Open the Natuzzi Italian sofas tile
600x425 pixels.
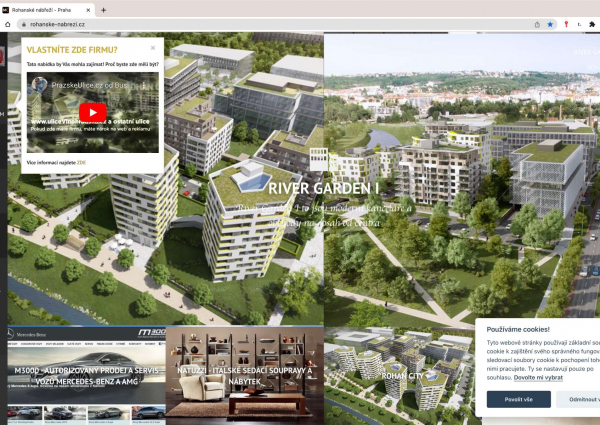(244, 377)
